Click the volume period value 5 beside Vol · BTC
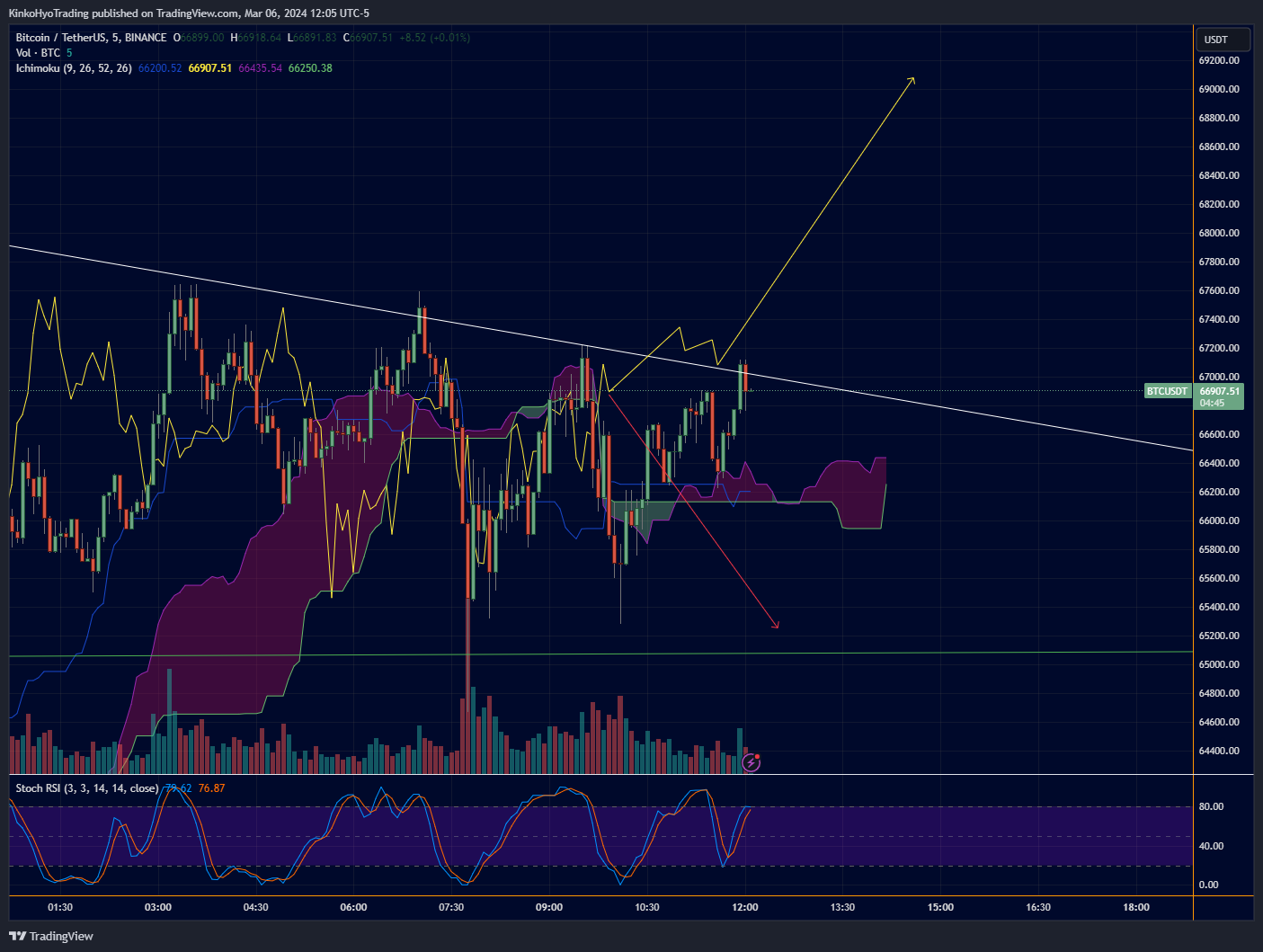 click(69, 53)
